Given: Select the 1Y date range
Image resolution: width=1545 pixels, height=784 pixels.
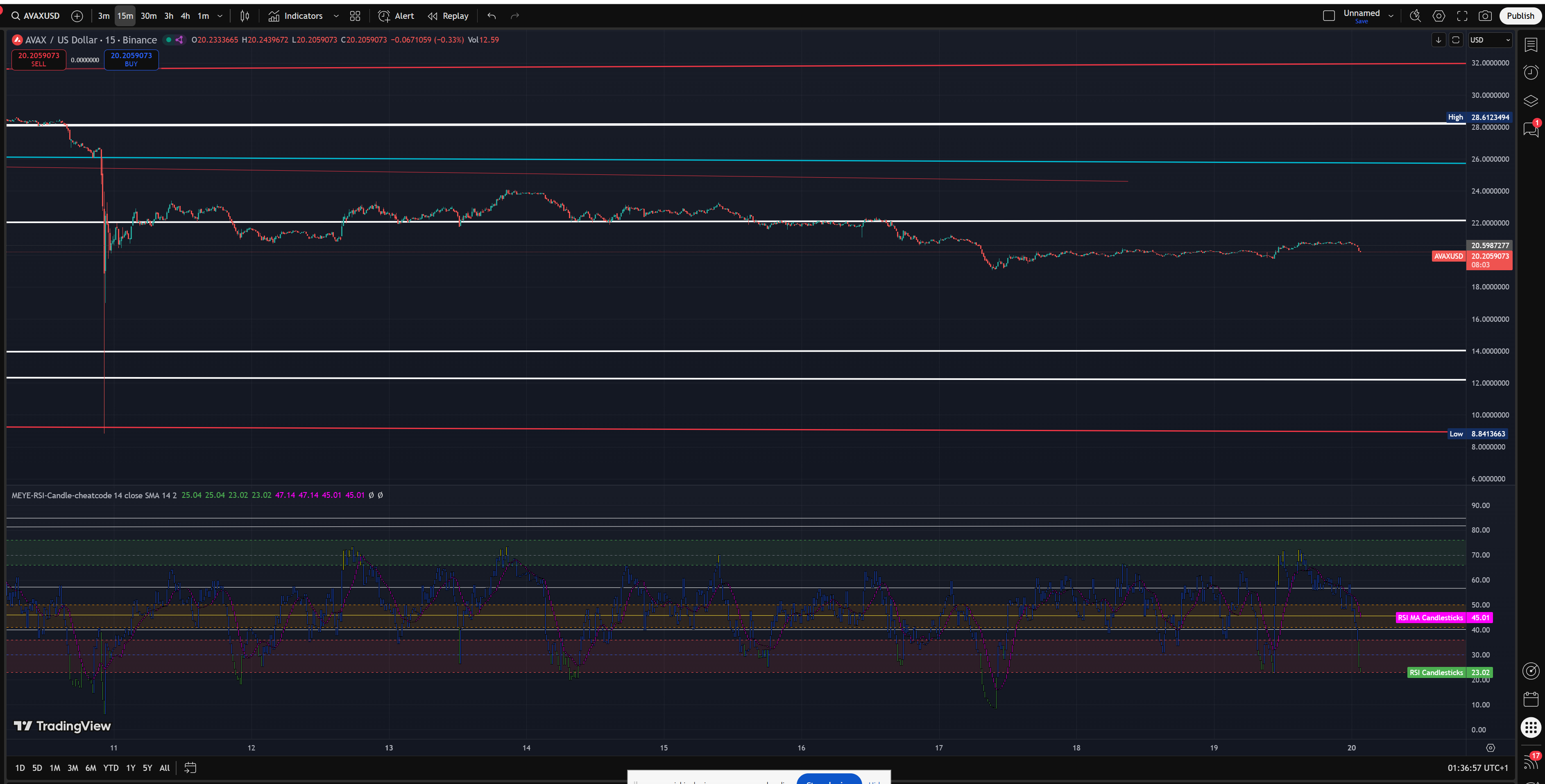Looking at the screenshot, I should click(130, 768).
